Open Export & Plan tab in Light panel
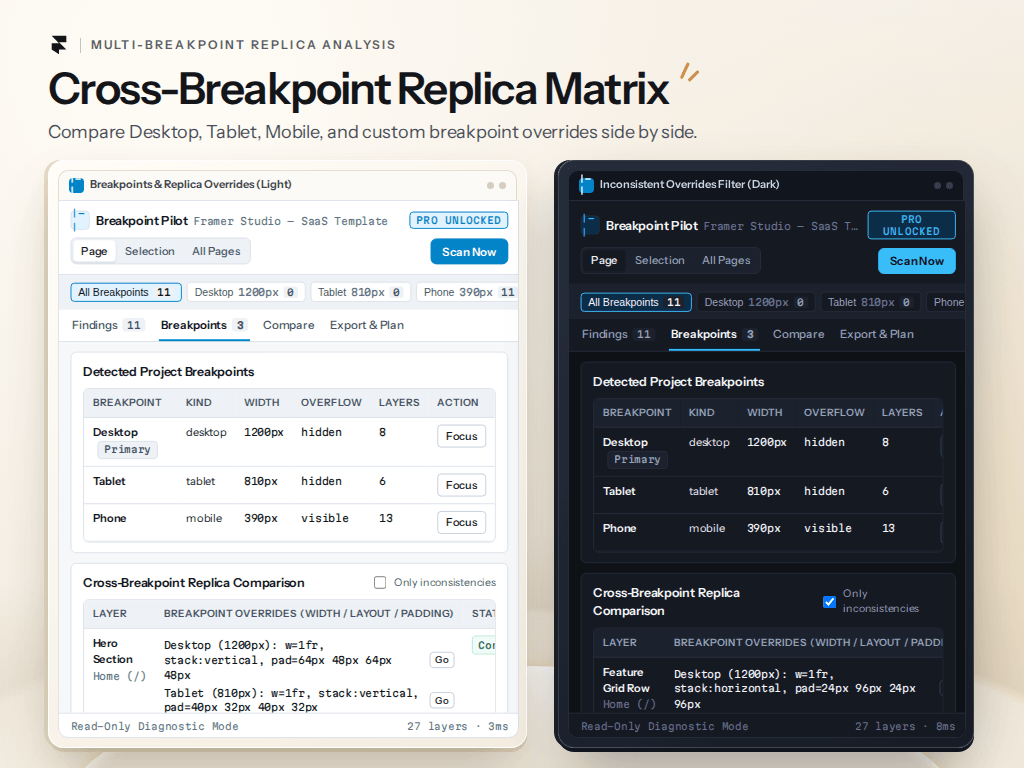Image resolution: width=1024 pixels, height=768 pixels. pyautogui.click(x=366, y=325)
